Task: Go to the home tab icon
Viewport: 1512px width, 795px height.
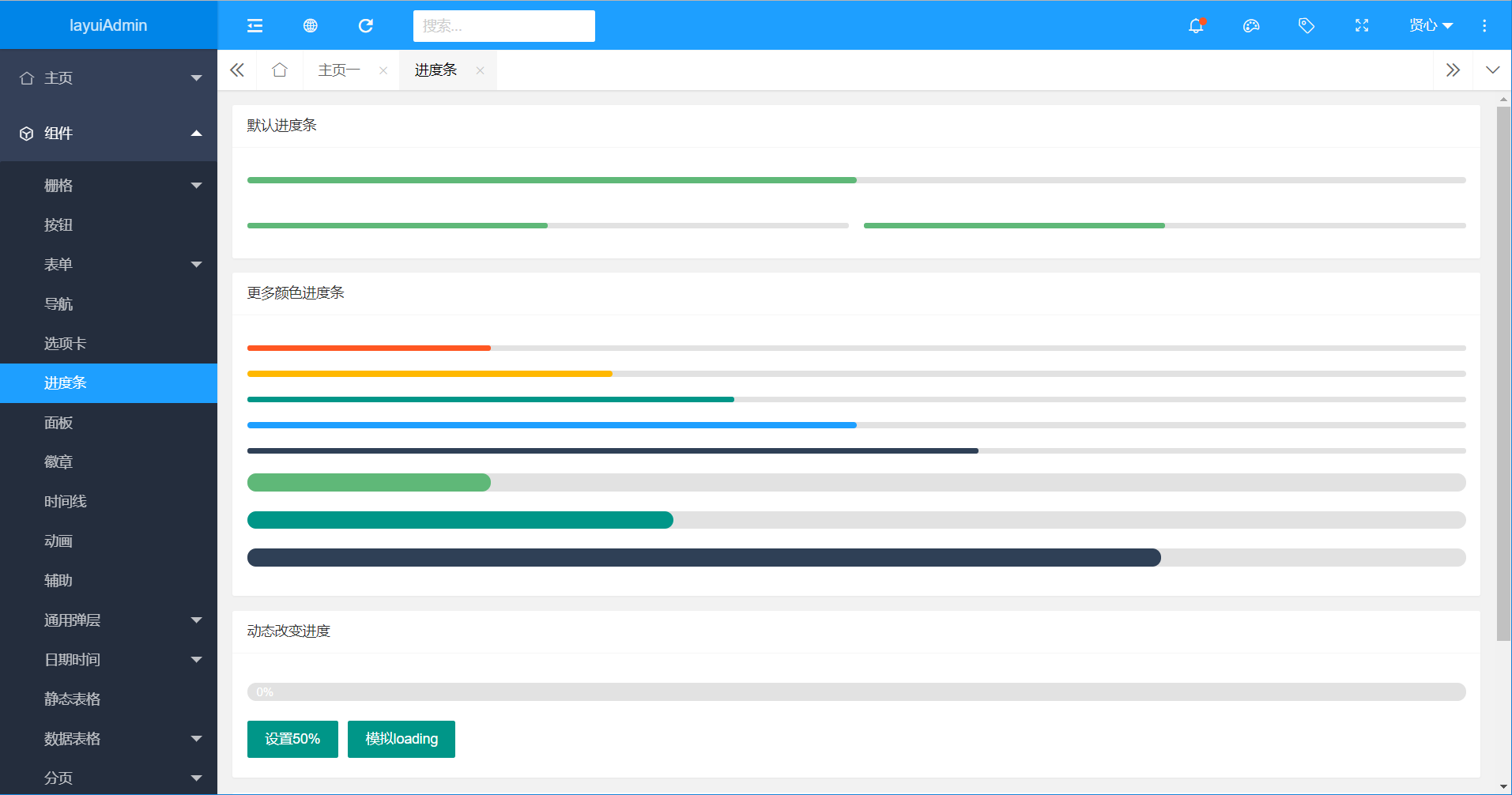Action: pos(280,70)
